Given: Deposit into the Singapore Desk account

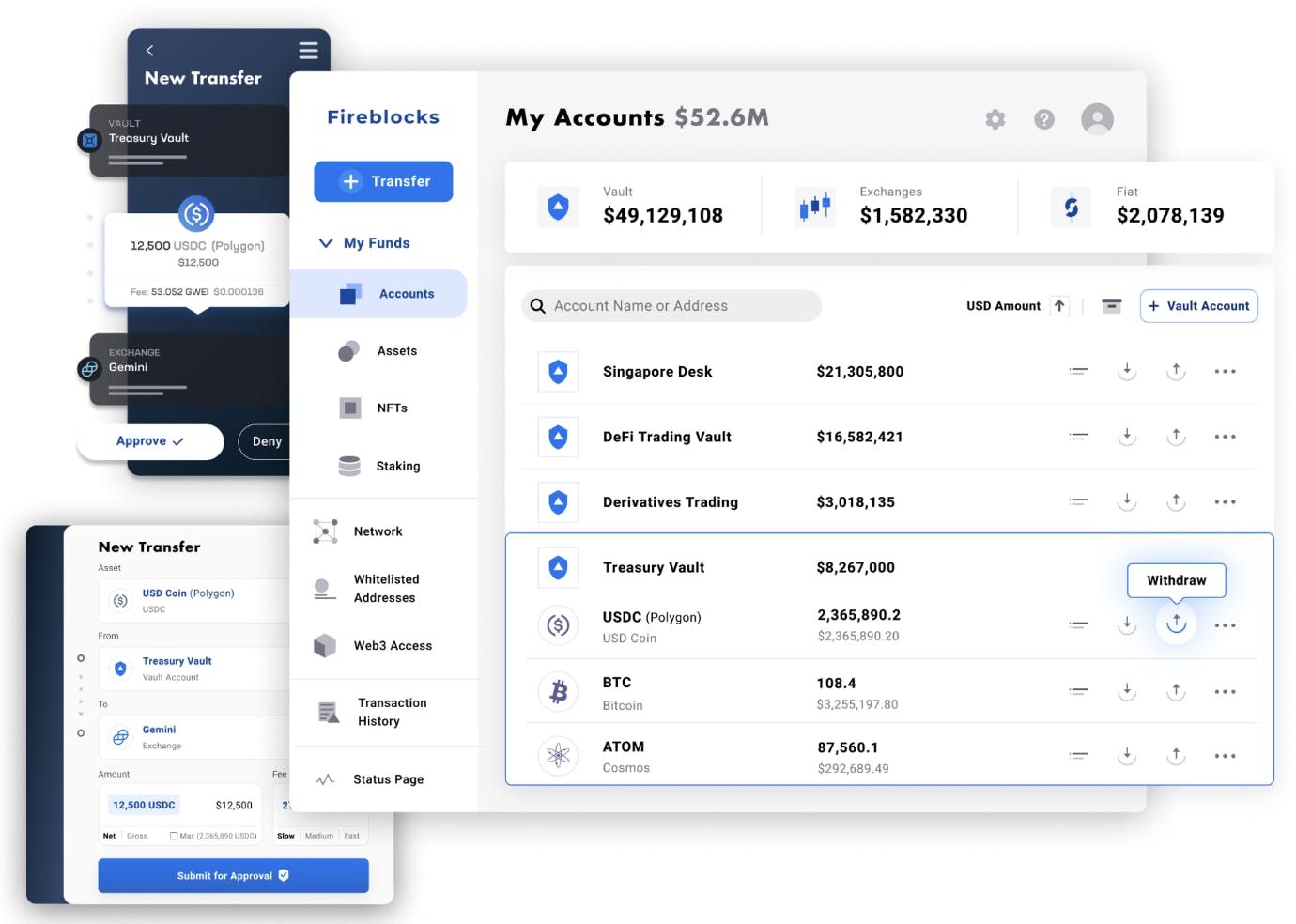Looking at the screenshot, I should (1127, 372).
